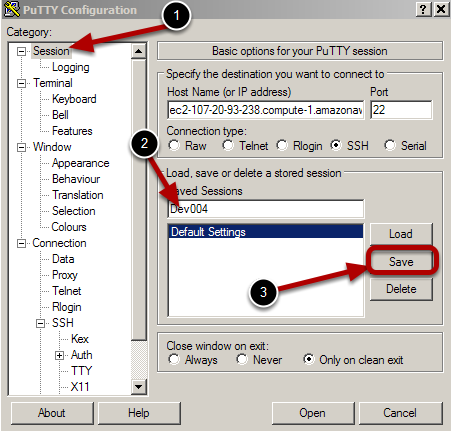Select Raw connection type

[174, 145]
